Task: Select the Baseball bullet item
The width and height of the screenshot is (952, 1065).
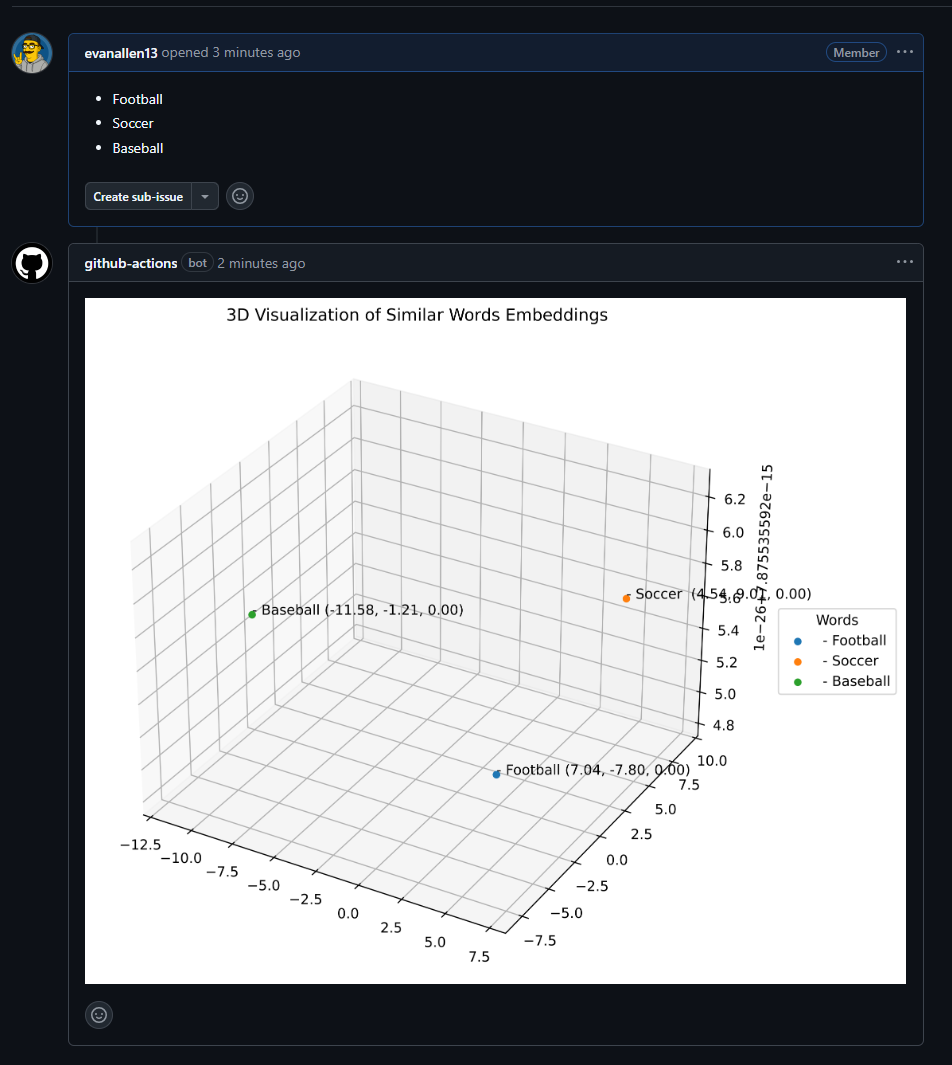Action: click(x=137, y=148)
